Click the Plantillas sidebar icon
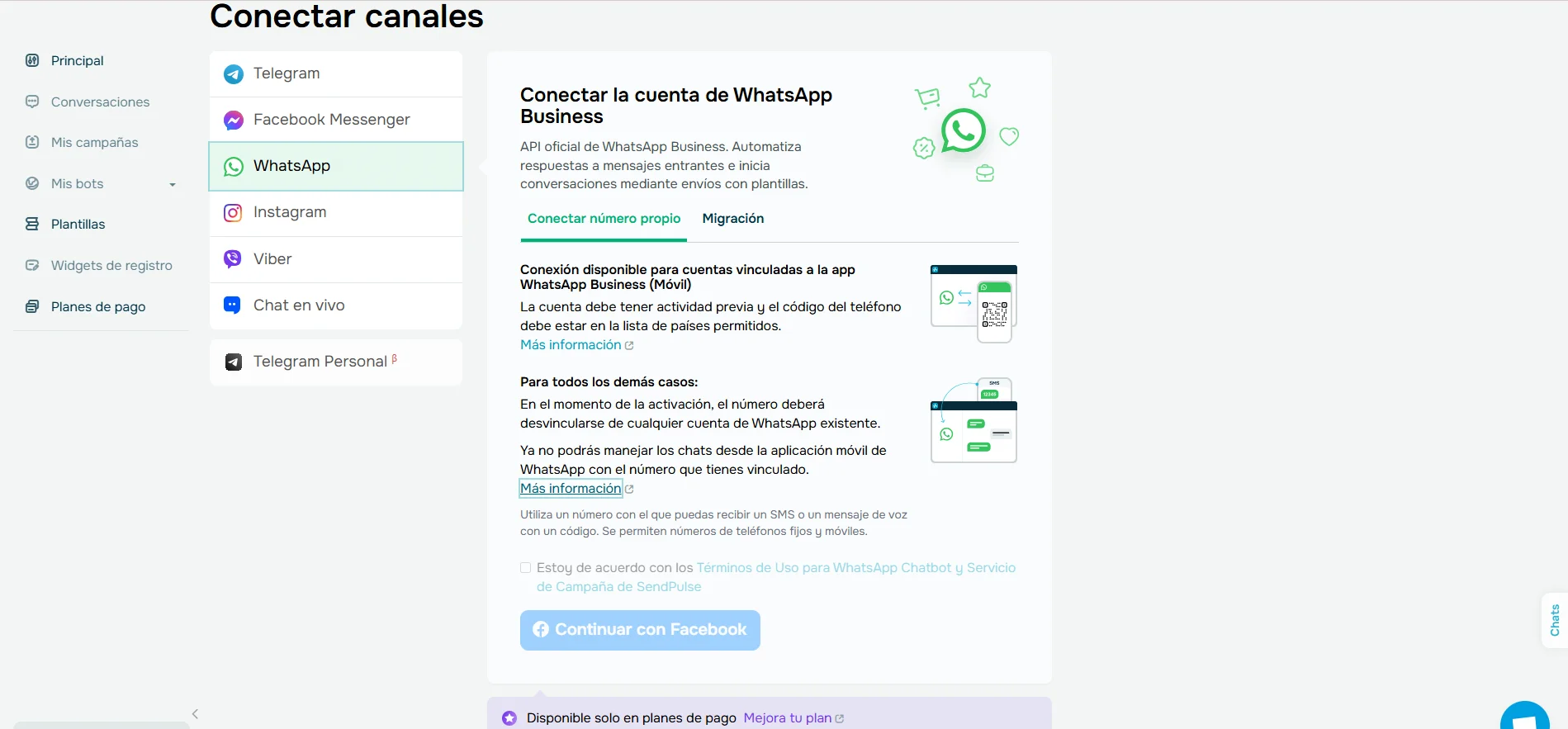Viewport: 1568px width, 729px height. click(32, 224)
